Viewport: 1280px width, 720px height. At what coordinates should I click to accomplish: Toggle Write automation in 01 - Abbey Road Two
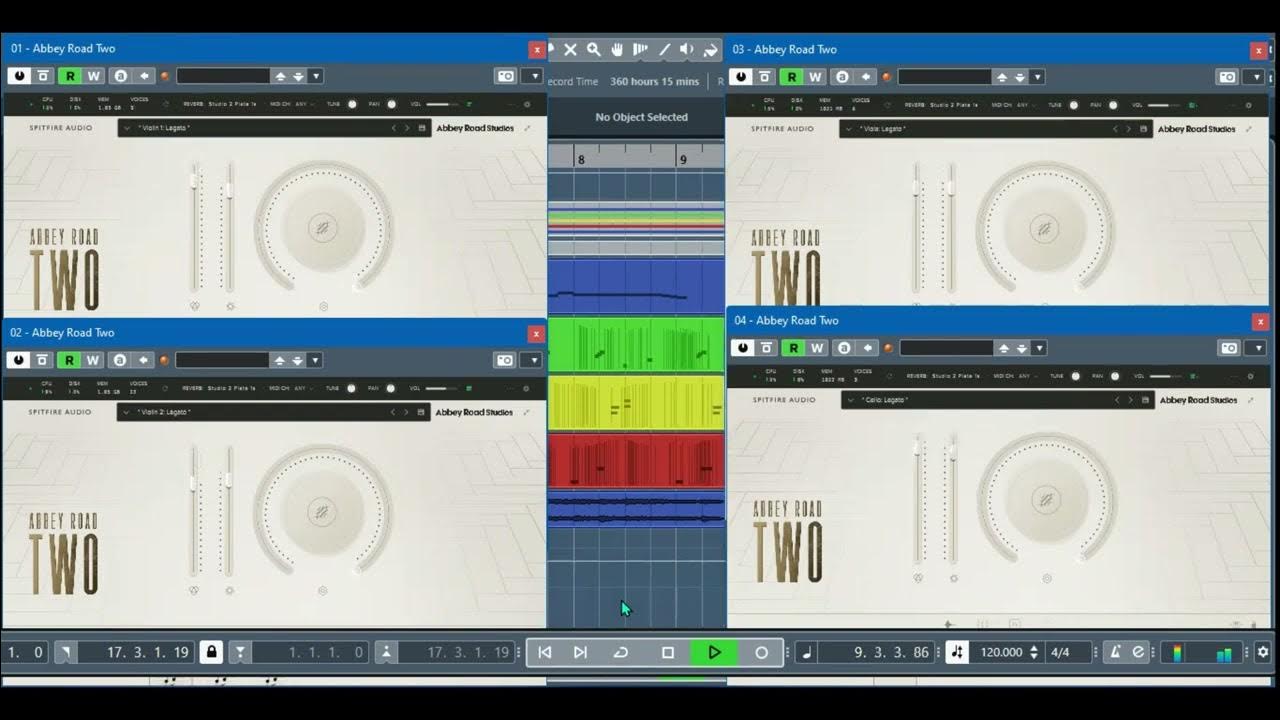coord(93,76)
